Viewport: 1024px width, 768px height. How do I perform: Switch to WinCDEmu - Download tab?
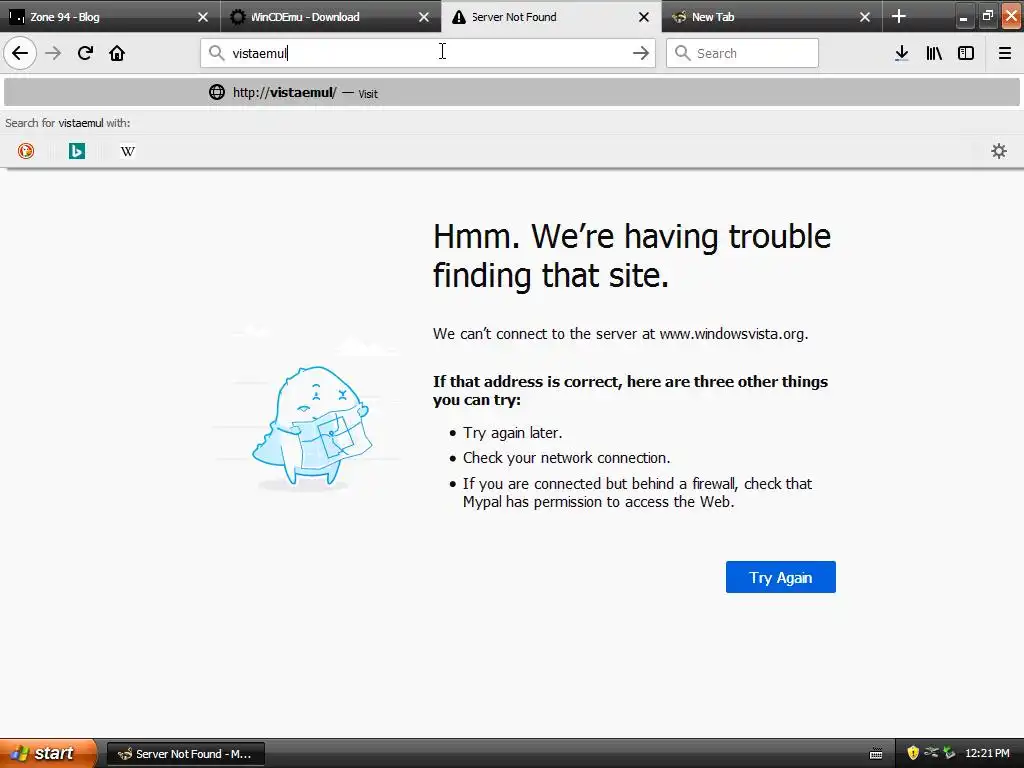click(x=331, y=16)
